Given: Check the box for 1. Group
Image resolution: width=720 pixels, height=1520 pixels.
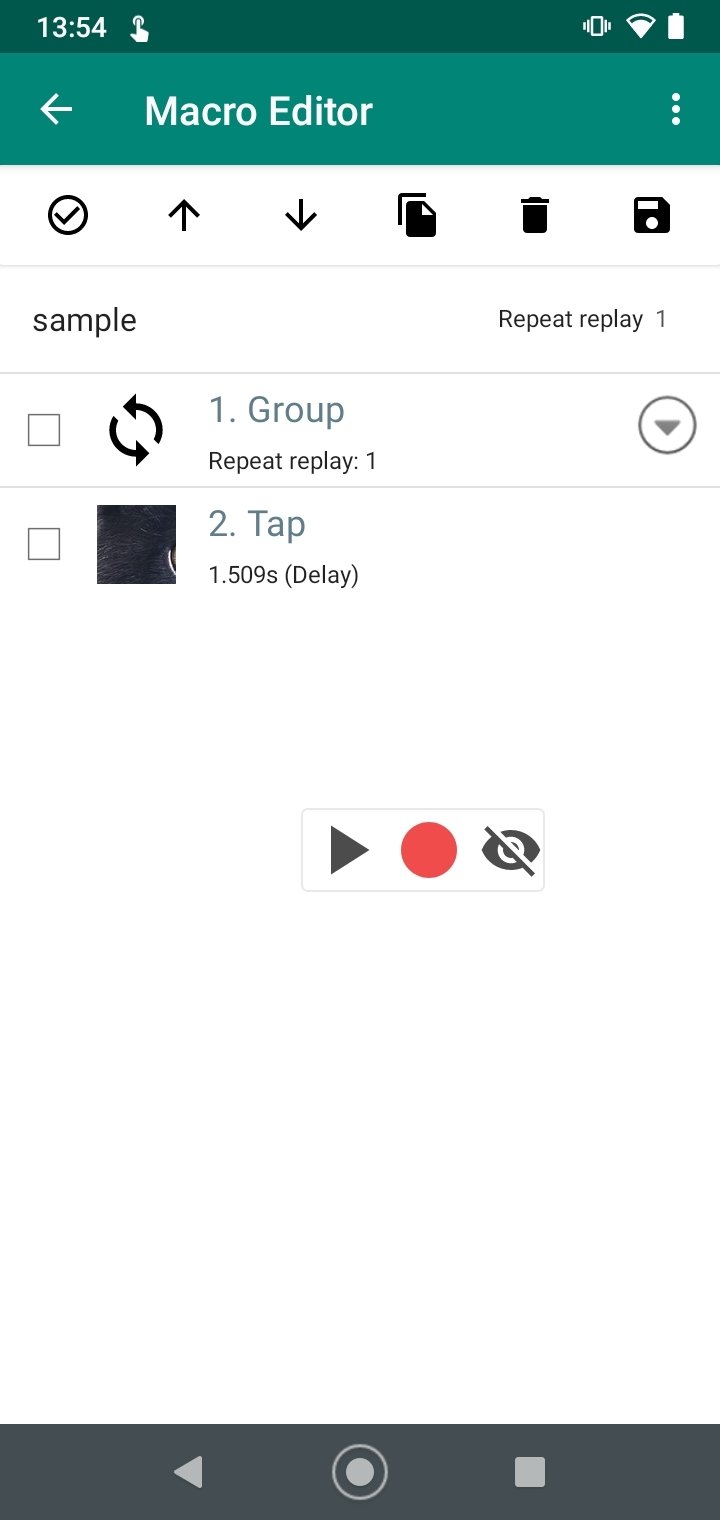Looking at the screenshot, I should [44, 430].
